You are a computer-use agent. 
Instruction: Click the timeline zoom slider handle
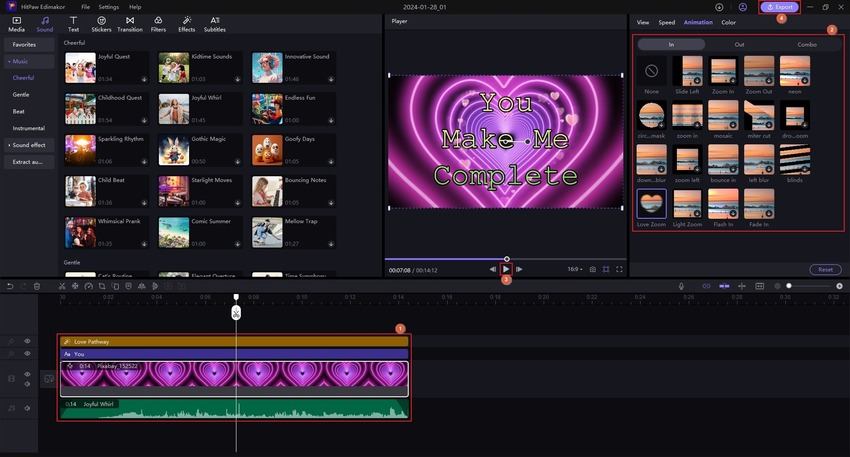pyautogui.click(x=789, y=286)
